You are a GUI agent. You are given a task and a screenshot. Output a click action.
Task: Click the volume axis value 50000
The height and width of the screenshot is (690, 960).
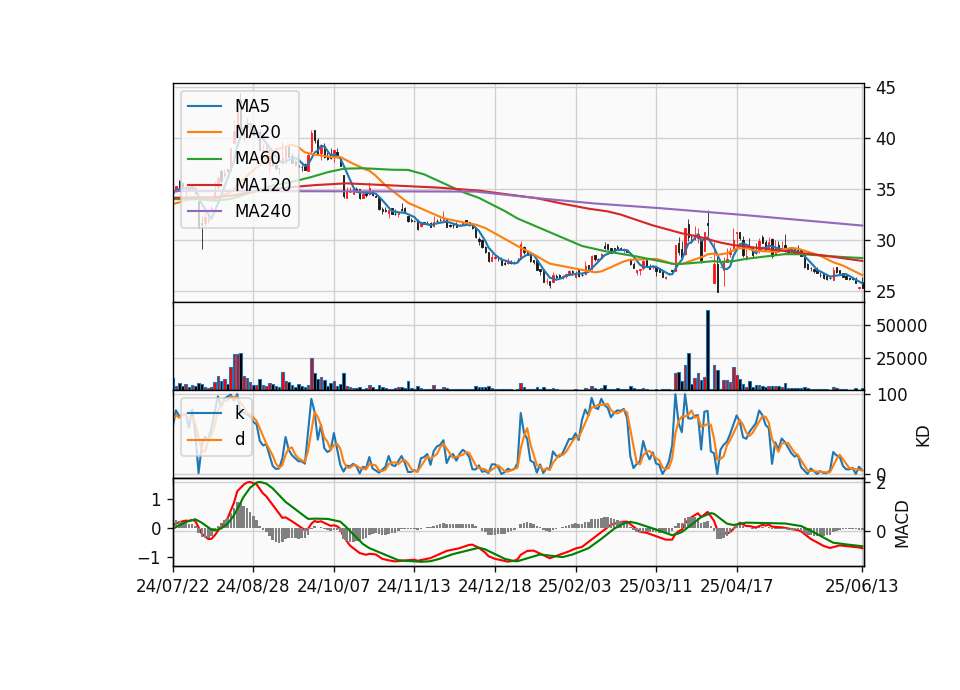901,326
